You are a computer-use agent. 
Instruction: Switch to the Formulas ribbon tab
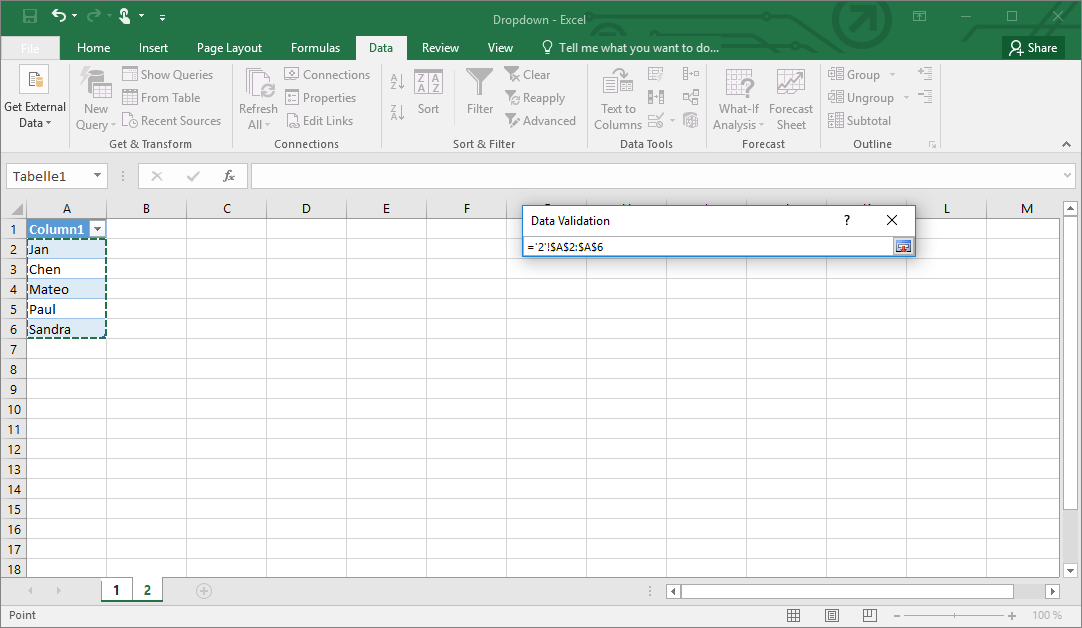315,47
